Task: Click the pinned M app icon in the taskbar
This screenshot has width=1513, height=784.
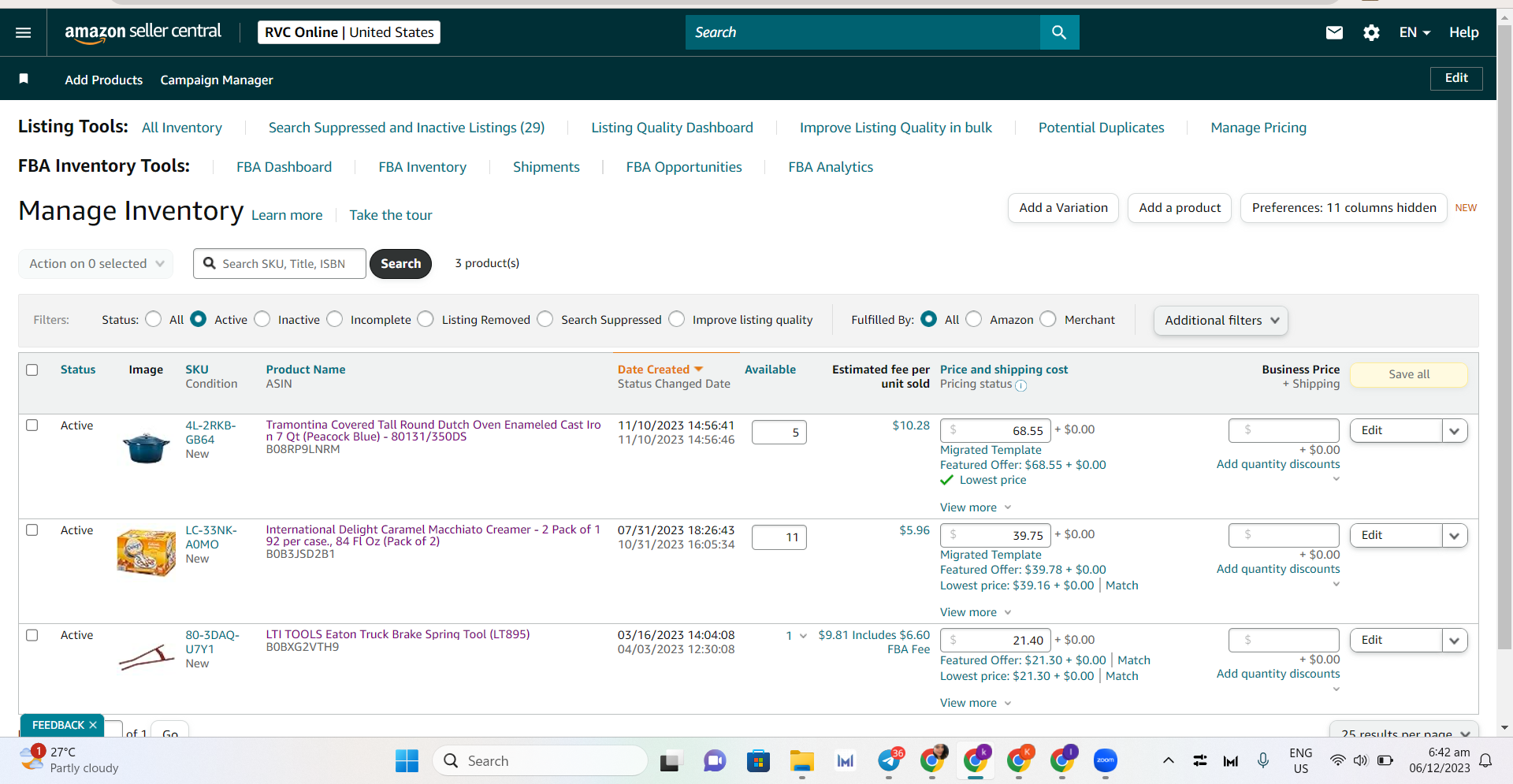Action: click(x=846, y=761)
